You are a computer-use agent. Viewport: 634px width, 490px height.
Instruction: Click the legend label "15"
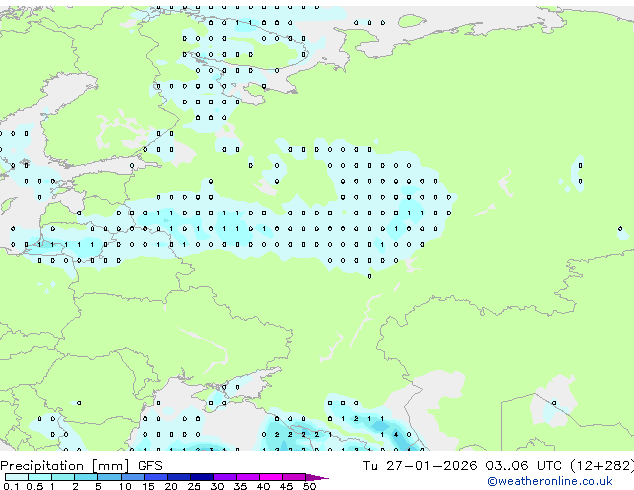coord(148,486)
